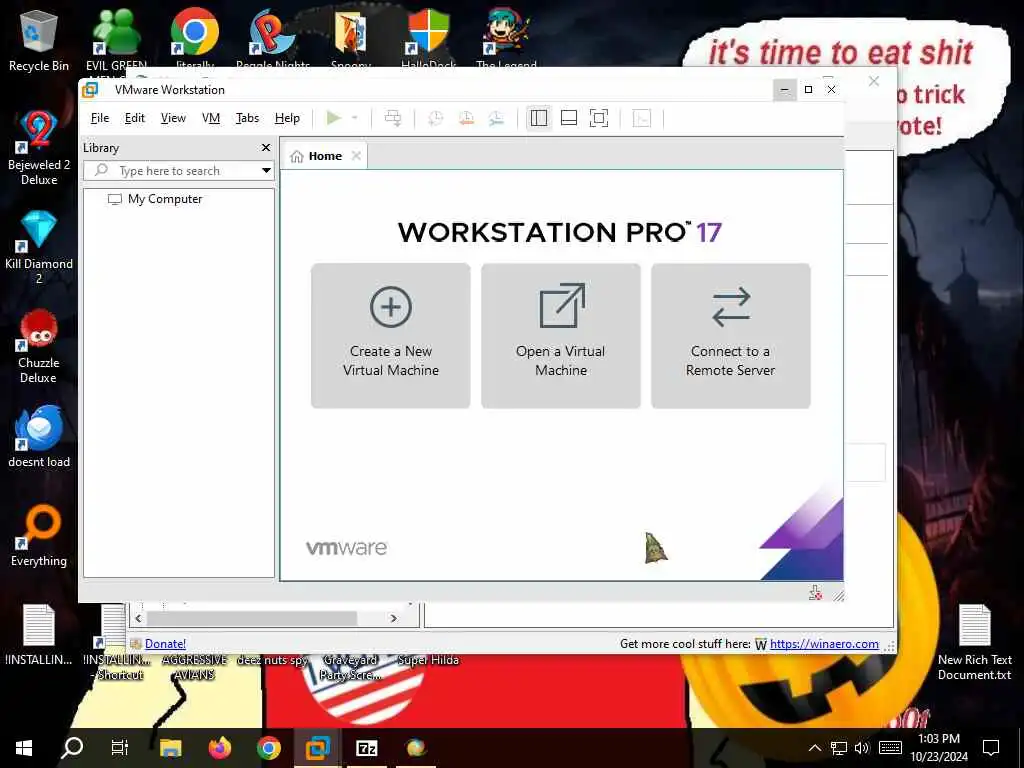
Task: Click the Donate! link in background window
Action: pyautogui.click(x=165, y=644)
